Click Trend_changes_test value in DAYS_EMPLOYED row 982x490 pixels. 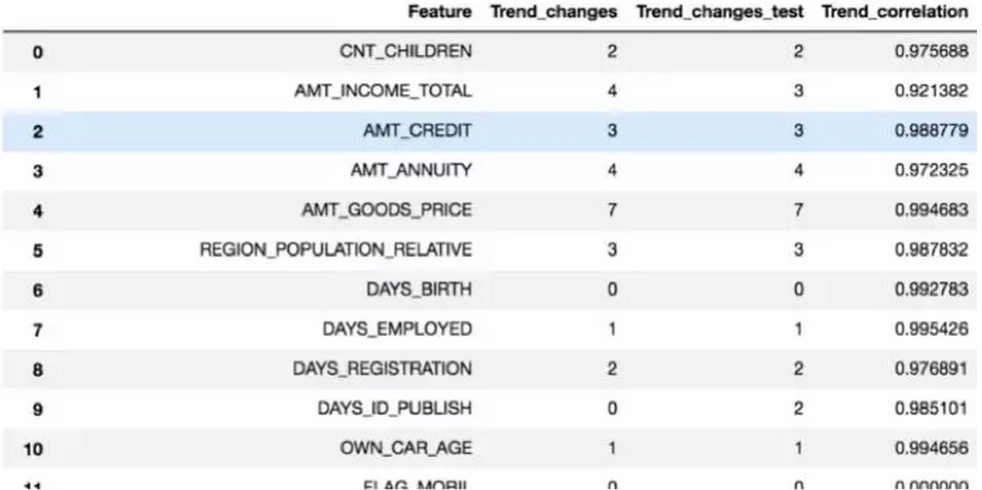click(x=798, y=329)
